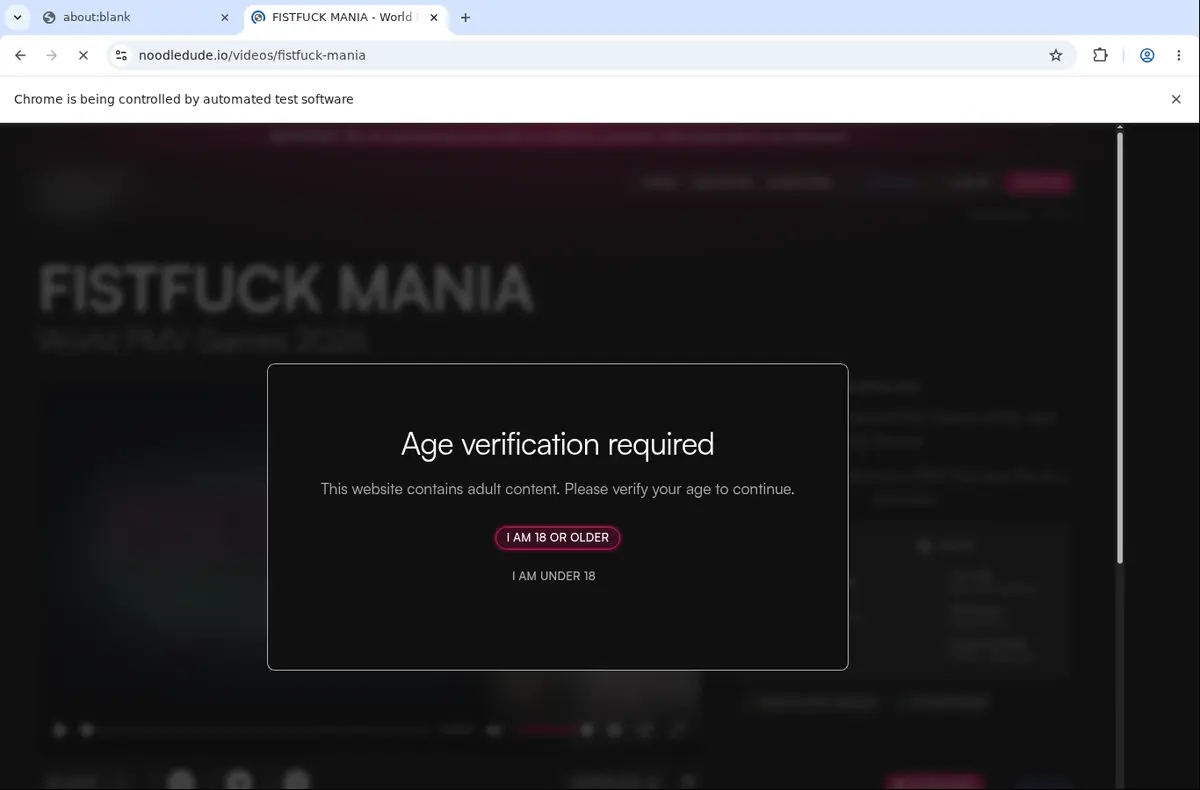This screenshot has height=790, width=1200.
Task: Select the FISTFUCK MANIA browser tab
Action: [x=347, y=17]
